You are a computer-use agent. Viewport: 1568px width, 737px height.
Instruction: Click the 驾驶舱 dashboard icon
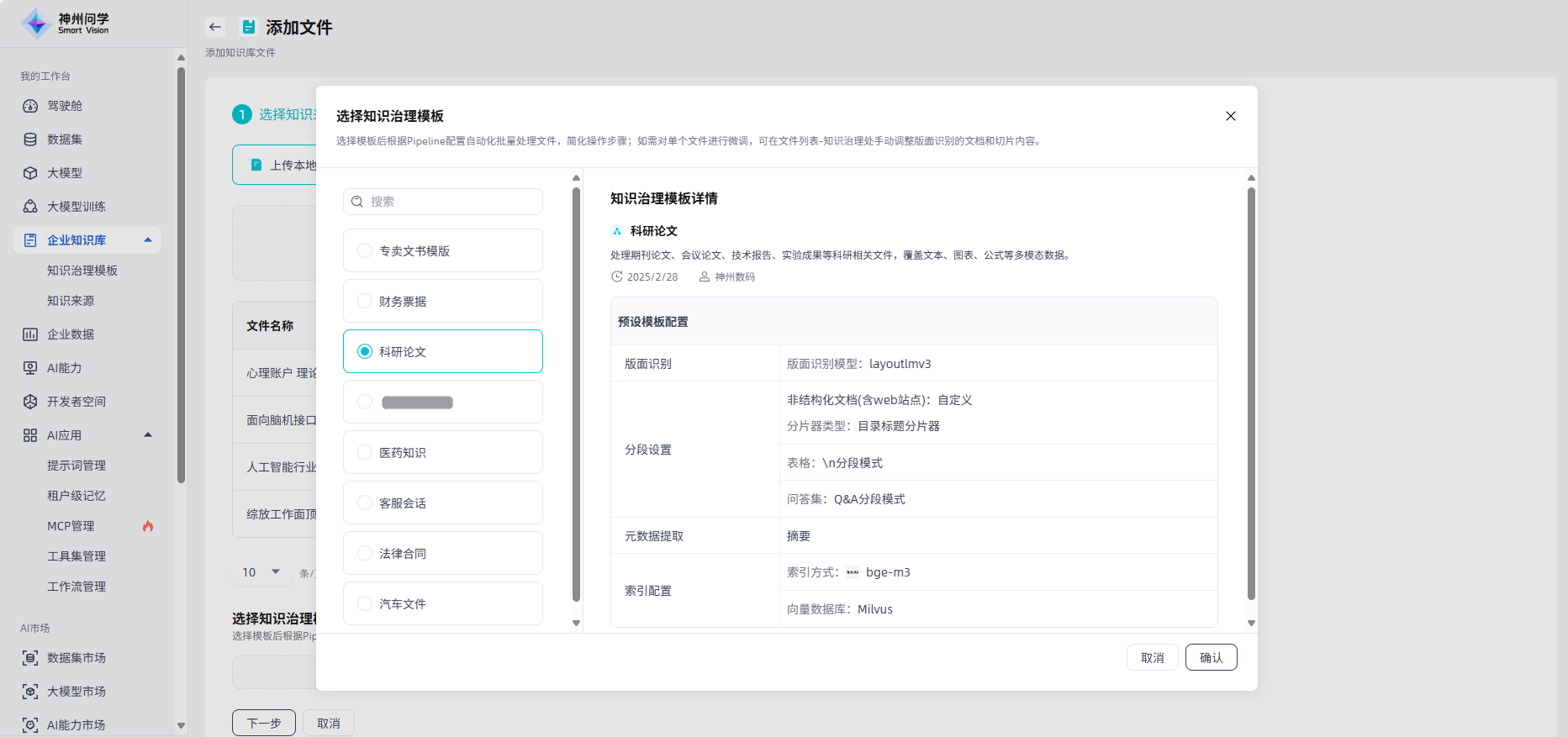(30, 106)
